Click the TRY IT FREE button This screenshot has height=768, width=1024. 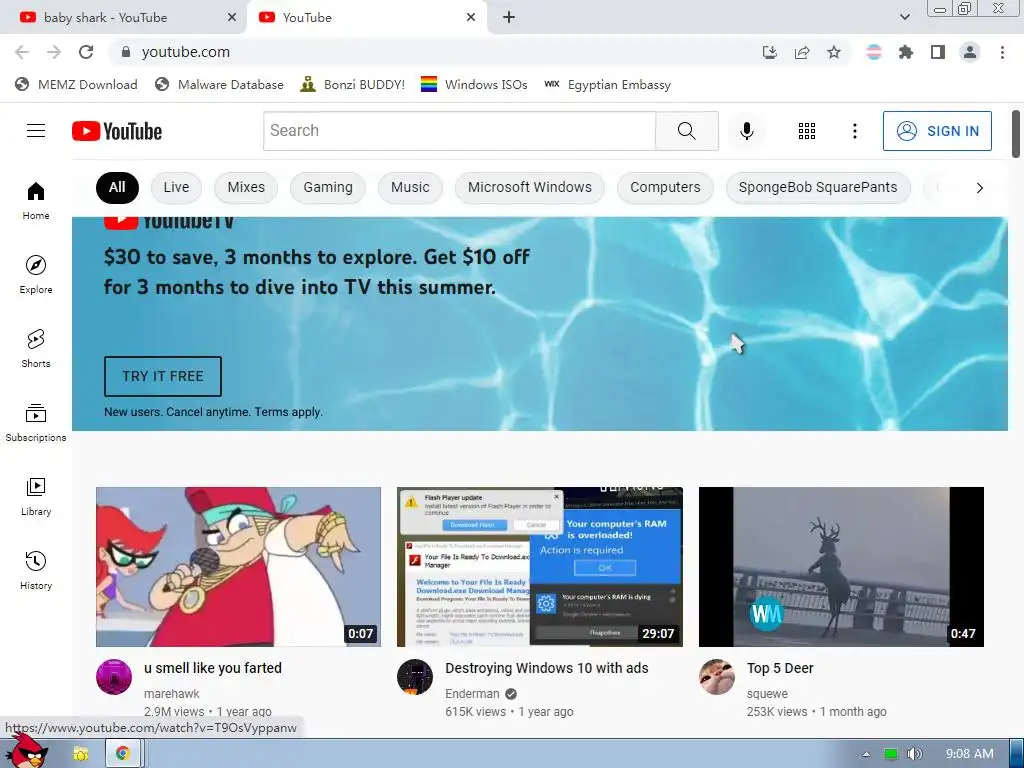(x=163, y=376)
